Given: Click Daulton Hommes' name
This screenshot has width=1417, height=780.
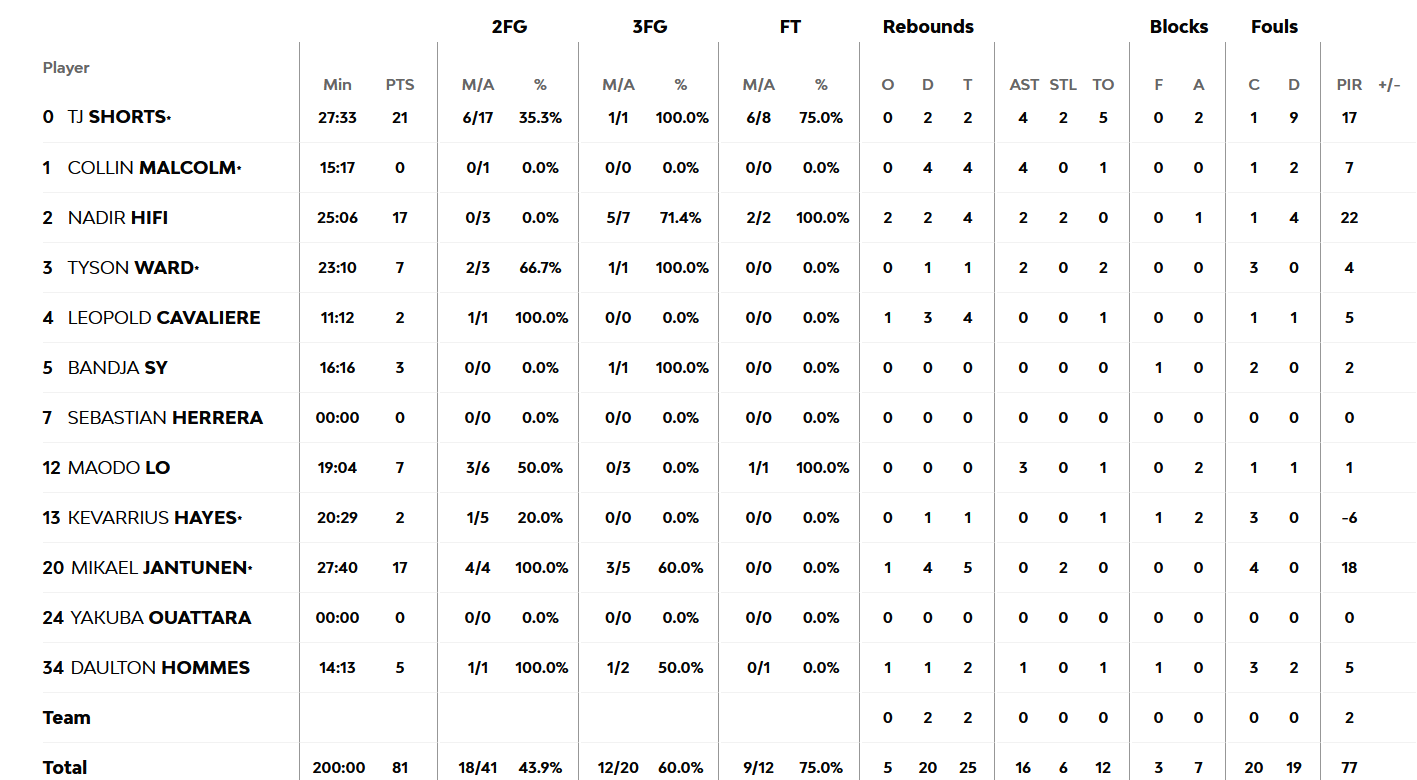Looking at the screenshot, I should click(x=160, y=667).
